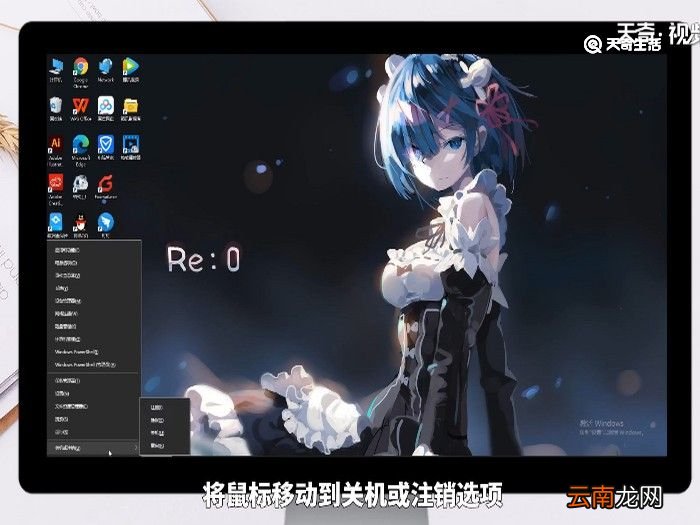This screenshot has width=700, height=525.
Task: Choose Sign out in the submenu
Action: point(165,408)
